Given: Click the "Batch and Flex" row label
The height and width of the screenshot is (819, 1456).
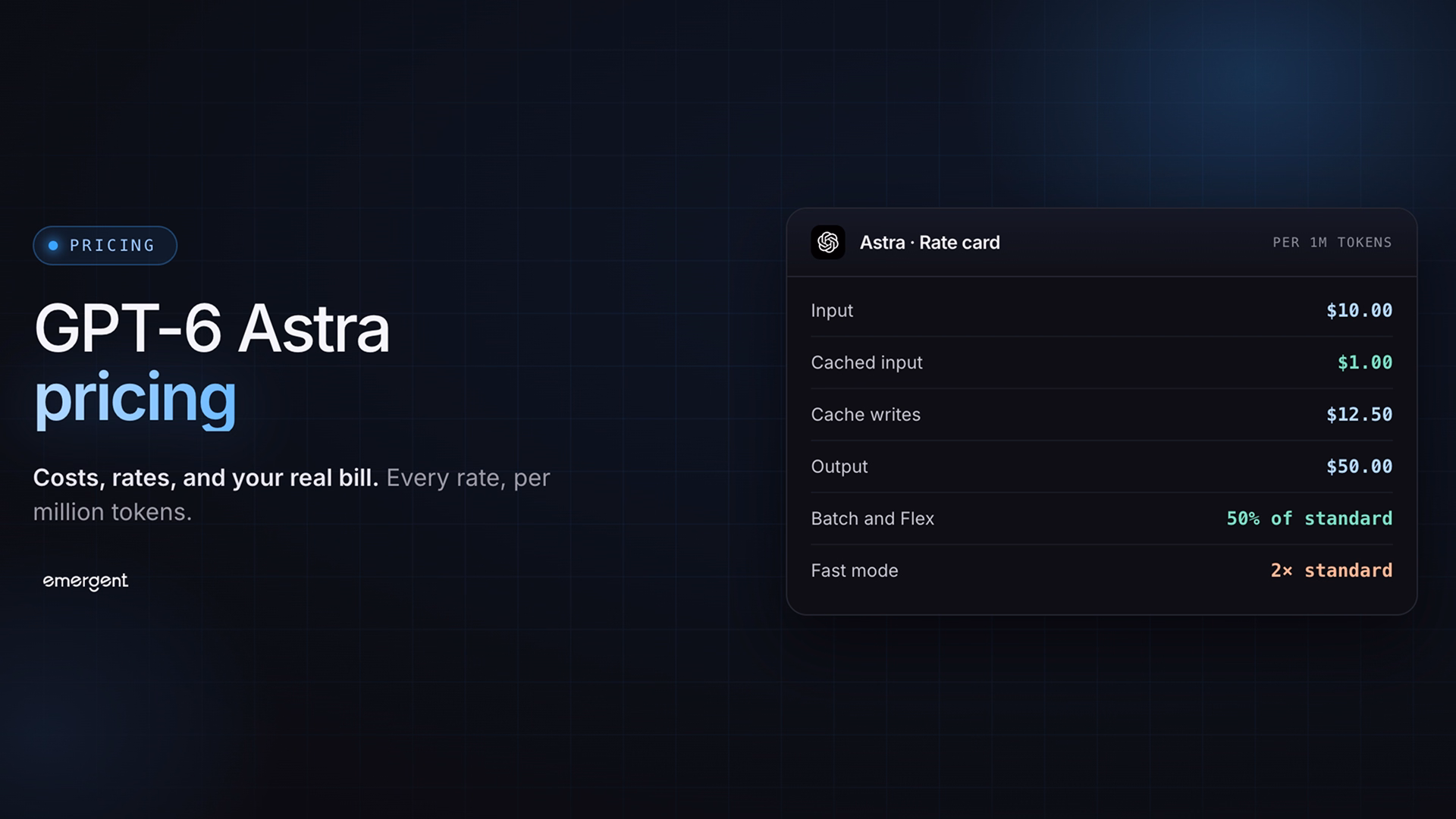Looking at the screenshot, I should pos(872,519).
